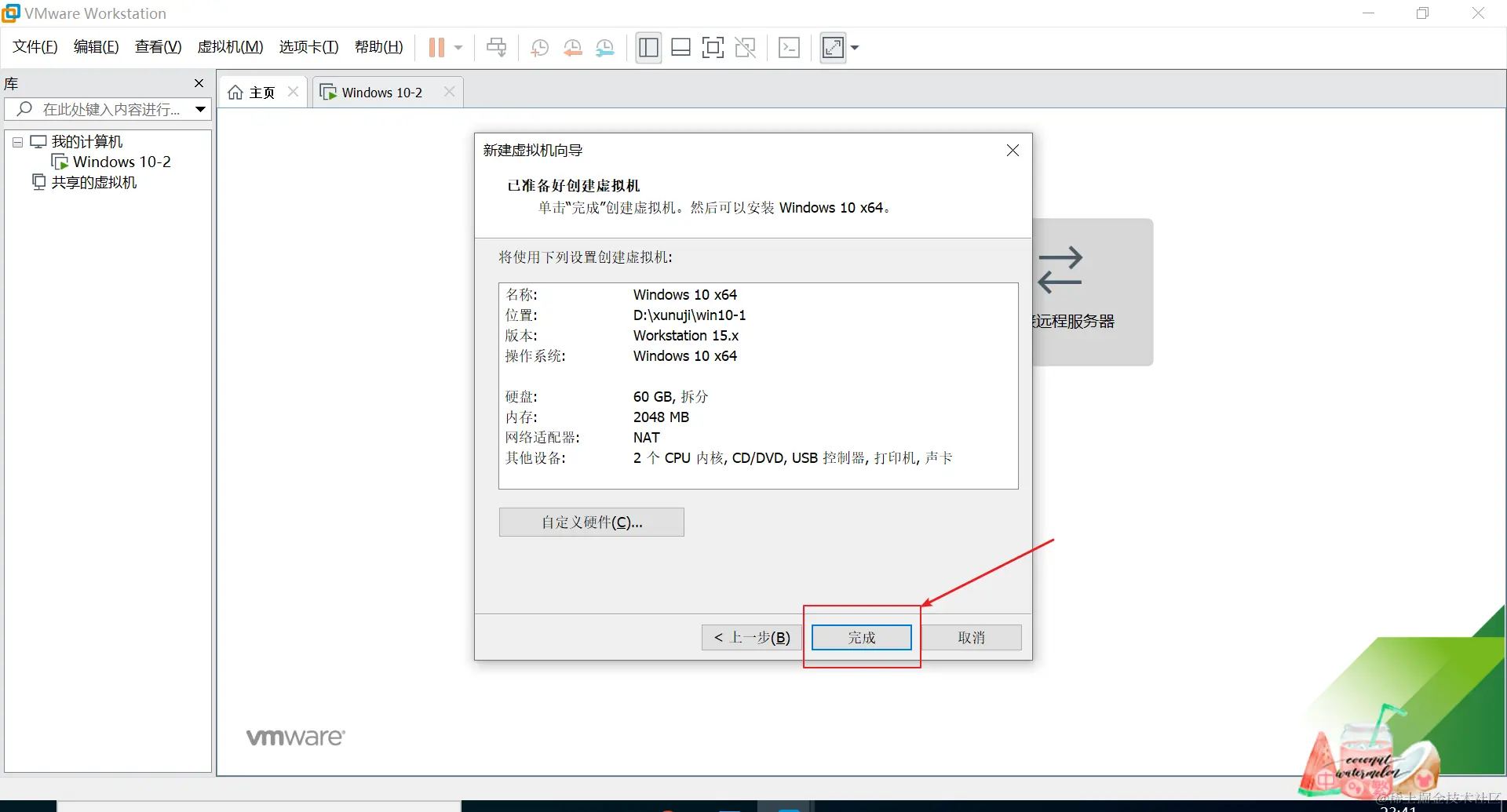Click the 自定义硬件(C)... button

coord(592,523)
